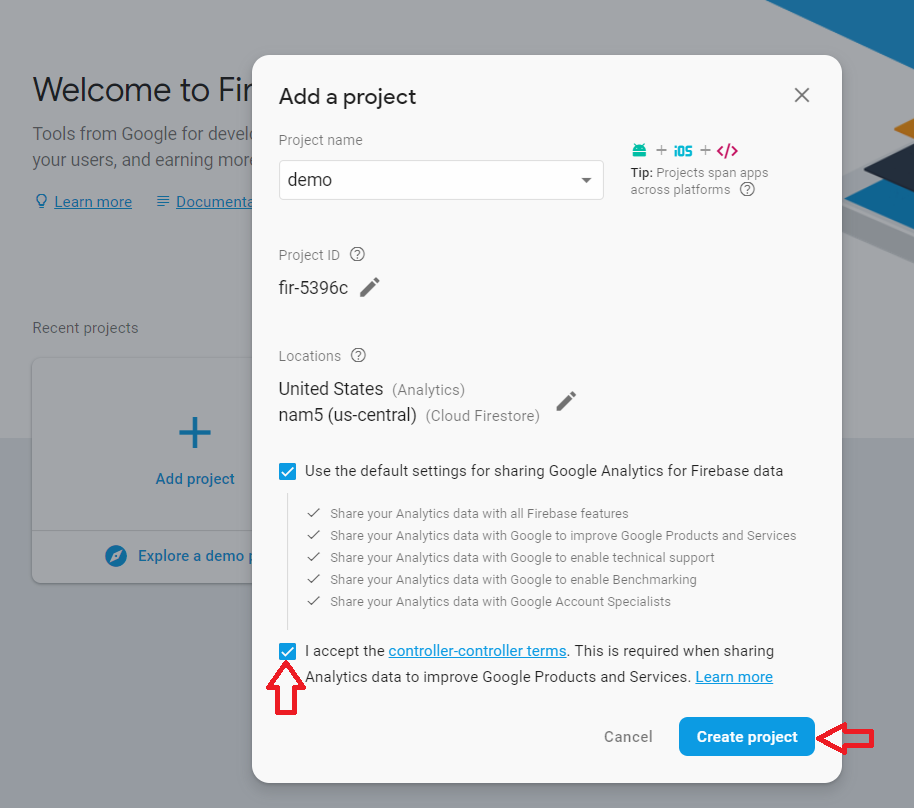
Task: Cancel the project creation
Action: (628, 737)
